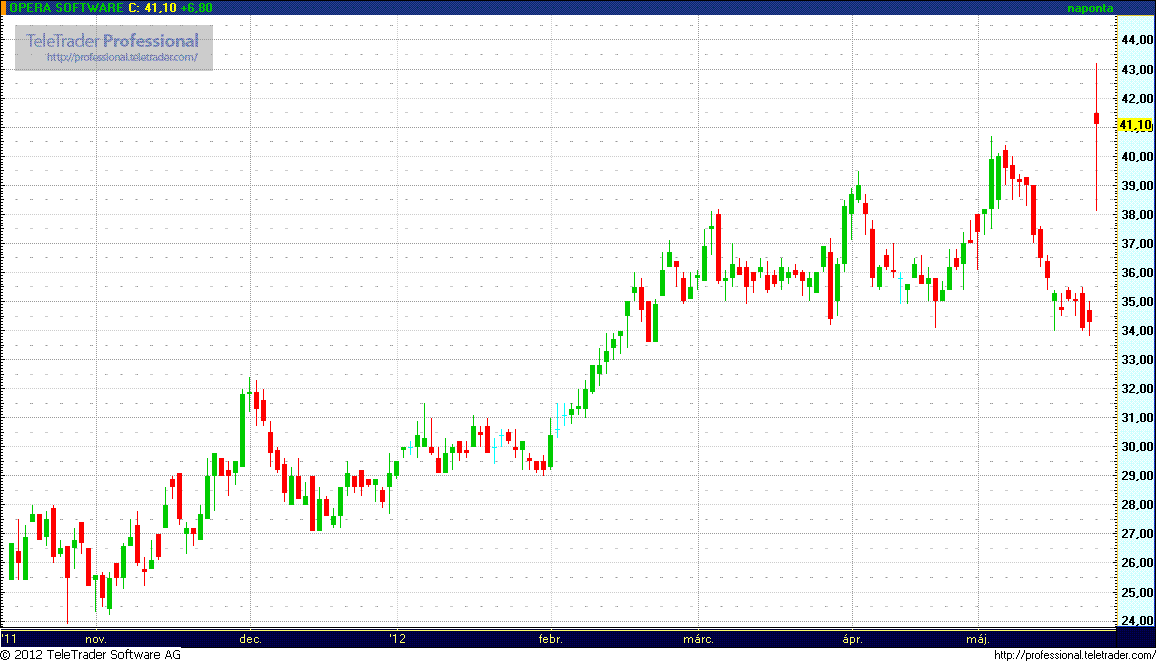Click the OPERA SOFTWARE title text
Viewport: 1156px width, 664px height.
66,8
